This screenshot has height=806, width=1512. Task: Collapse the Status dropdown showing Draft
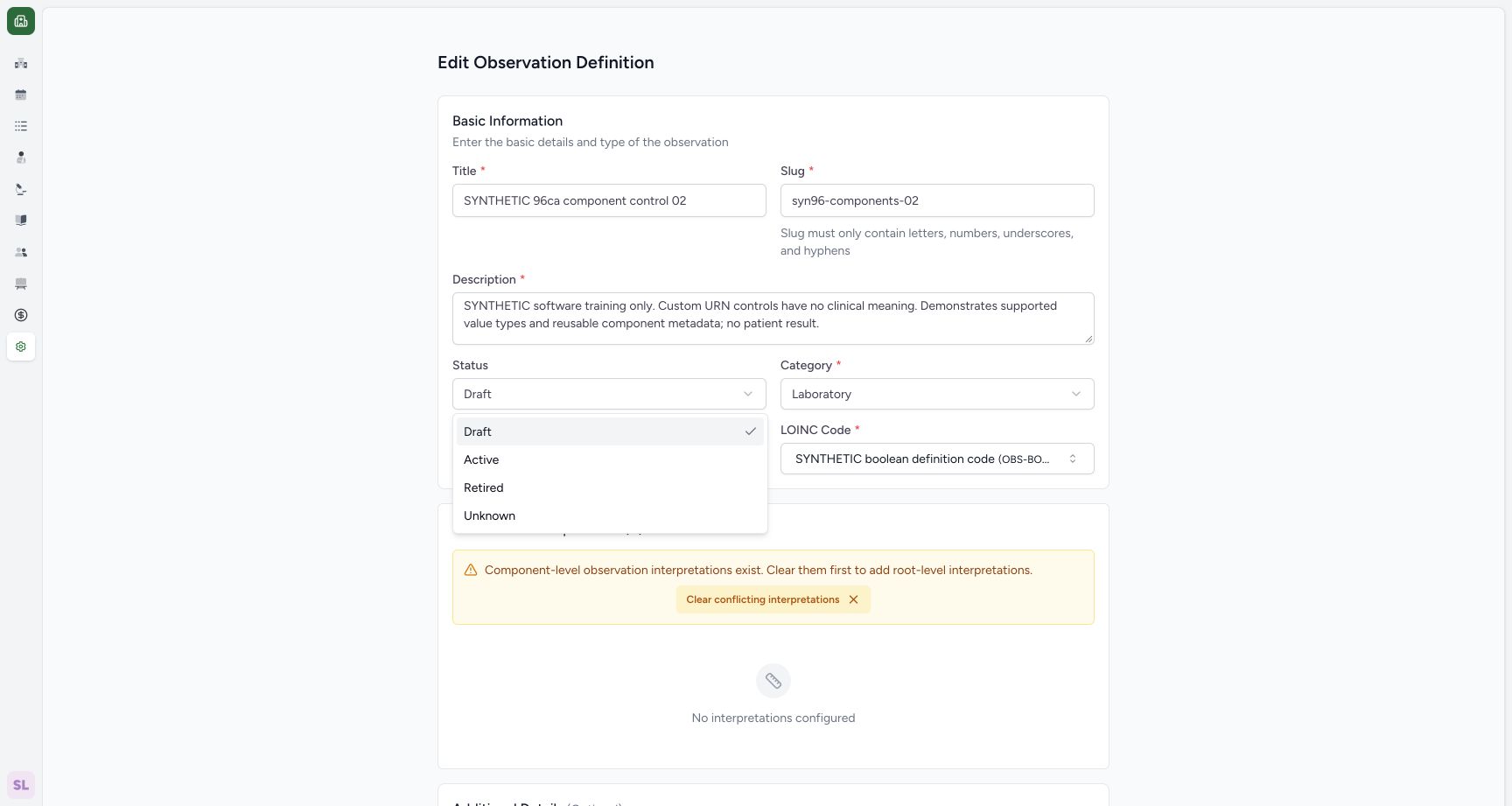609,394
